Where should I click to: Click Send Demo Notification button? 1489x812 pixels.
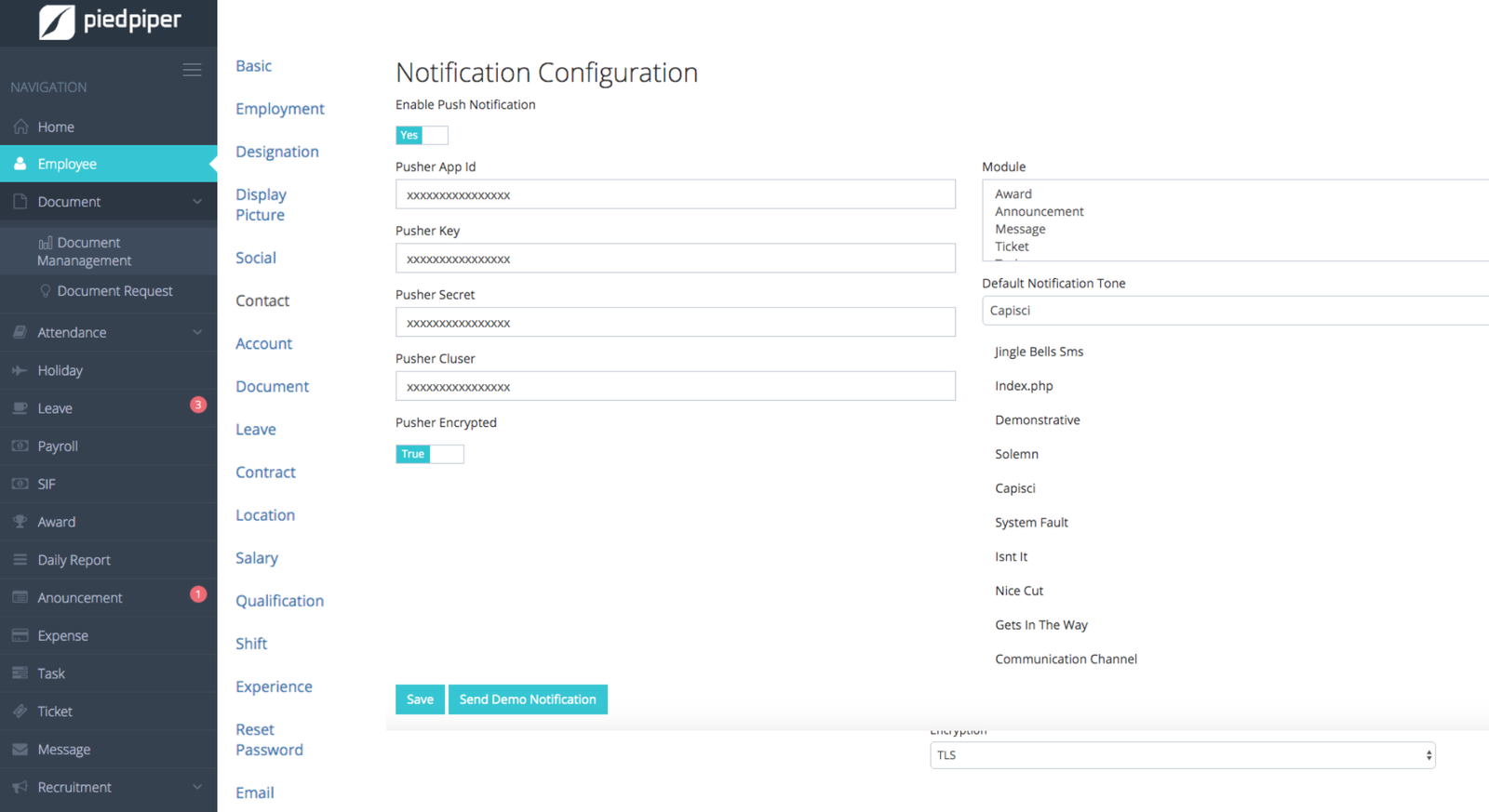(528, 699)
